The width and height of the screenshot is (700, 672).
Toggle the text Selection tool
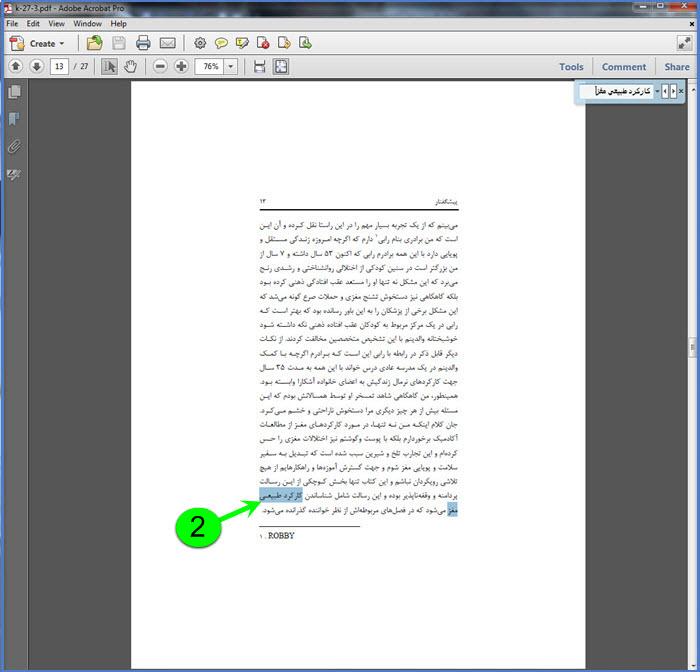pyautogui.click(x=110, y=67)
